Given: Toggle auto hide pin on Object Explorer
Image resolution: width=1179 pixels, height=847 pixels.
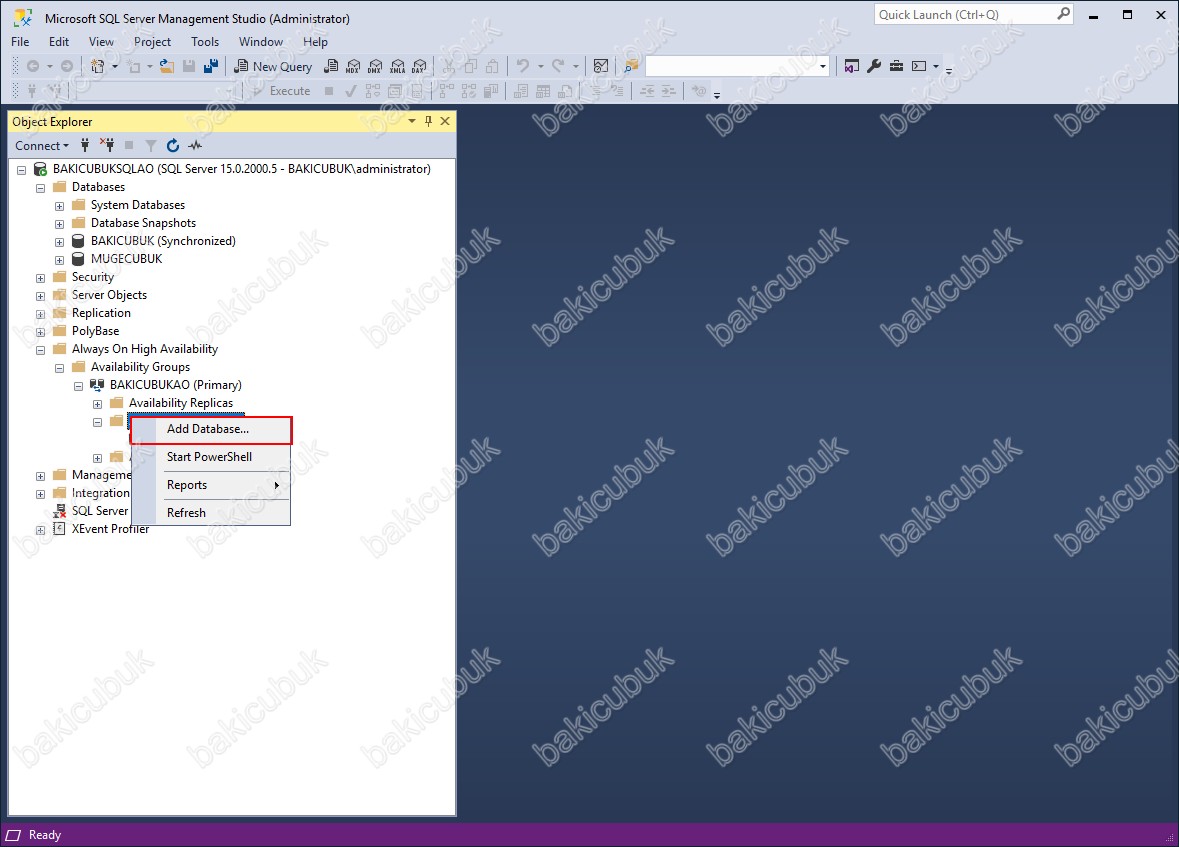Looking at the screenshot, I should 429,121.
